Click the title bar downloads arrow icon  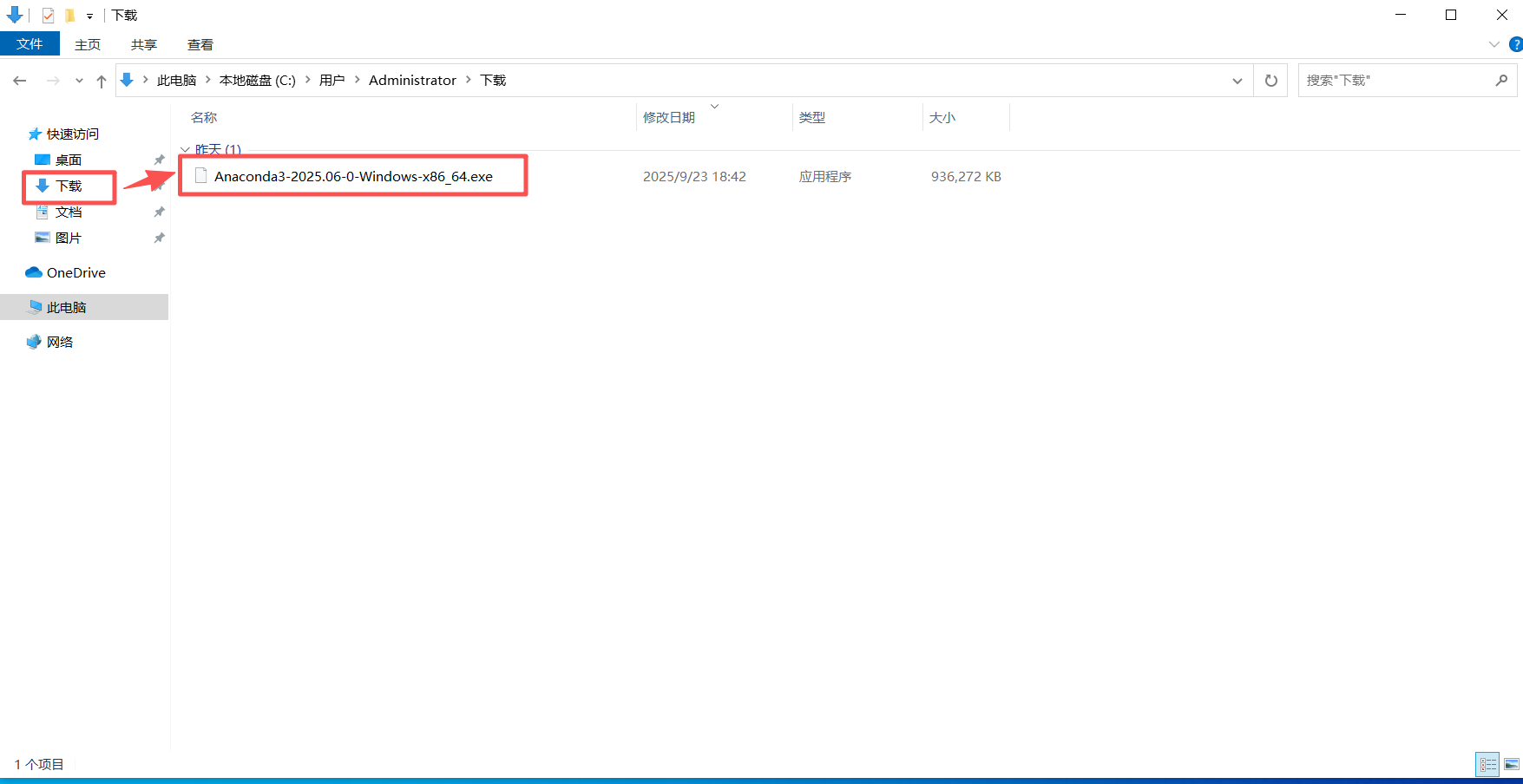(14, 15)
